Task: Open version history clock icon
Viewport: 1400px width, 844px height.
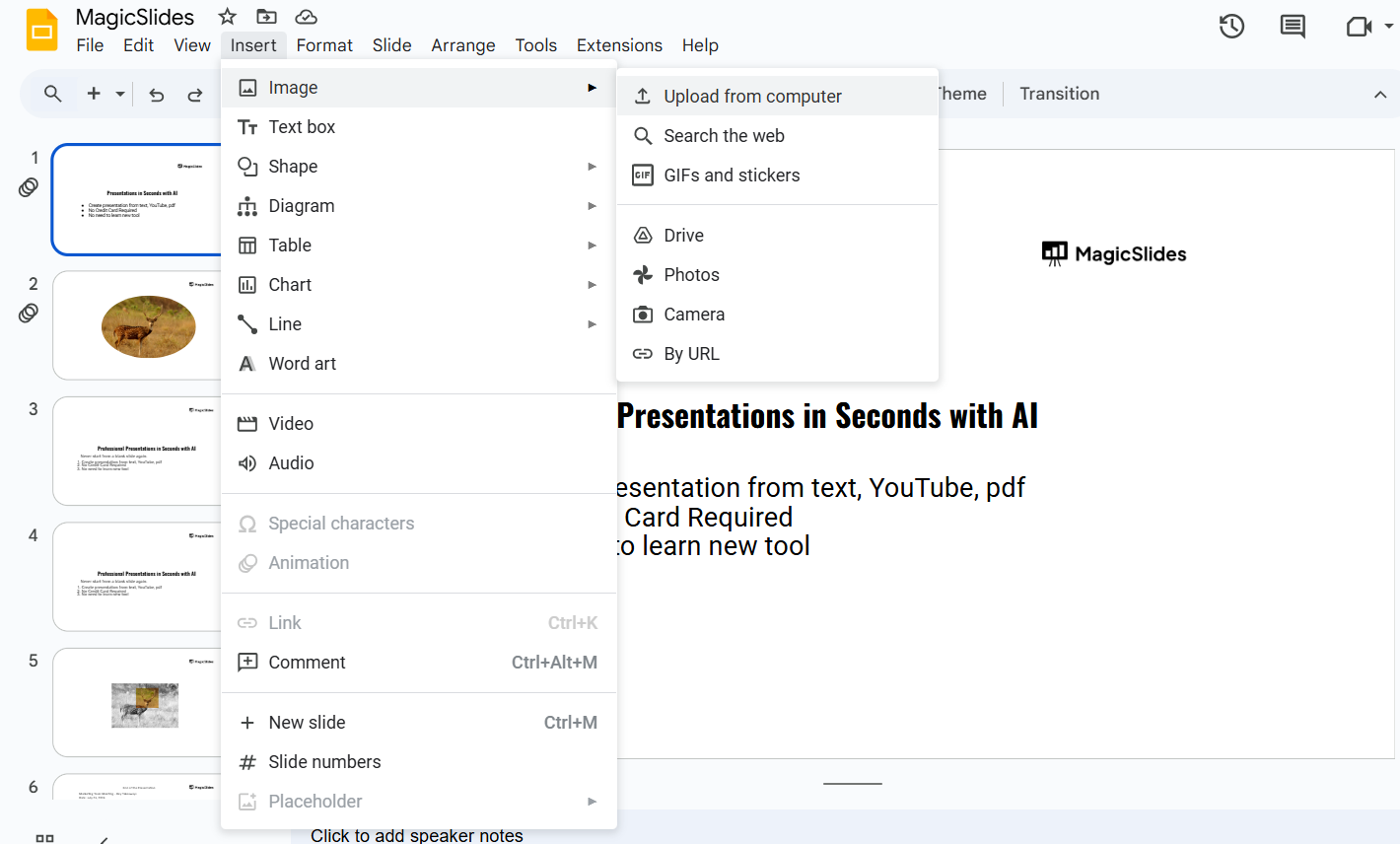Action: (1231, 27)
